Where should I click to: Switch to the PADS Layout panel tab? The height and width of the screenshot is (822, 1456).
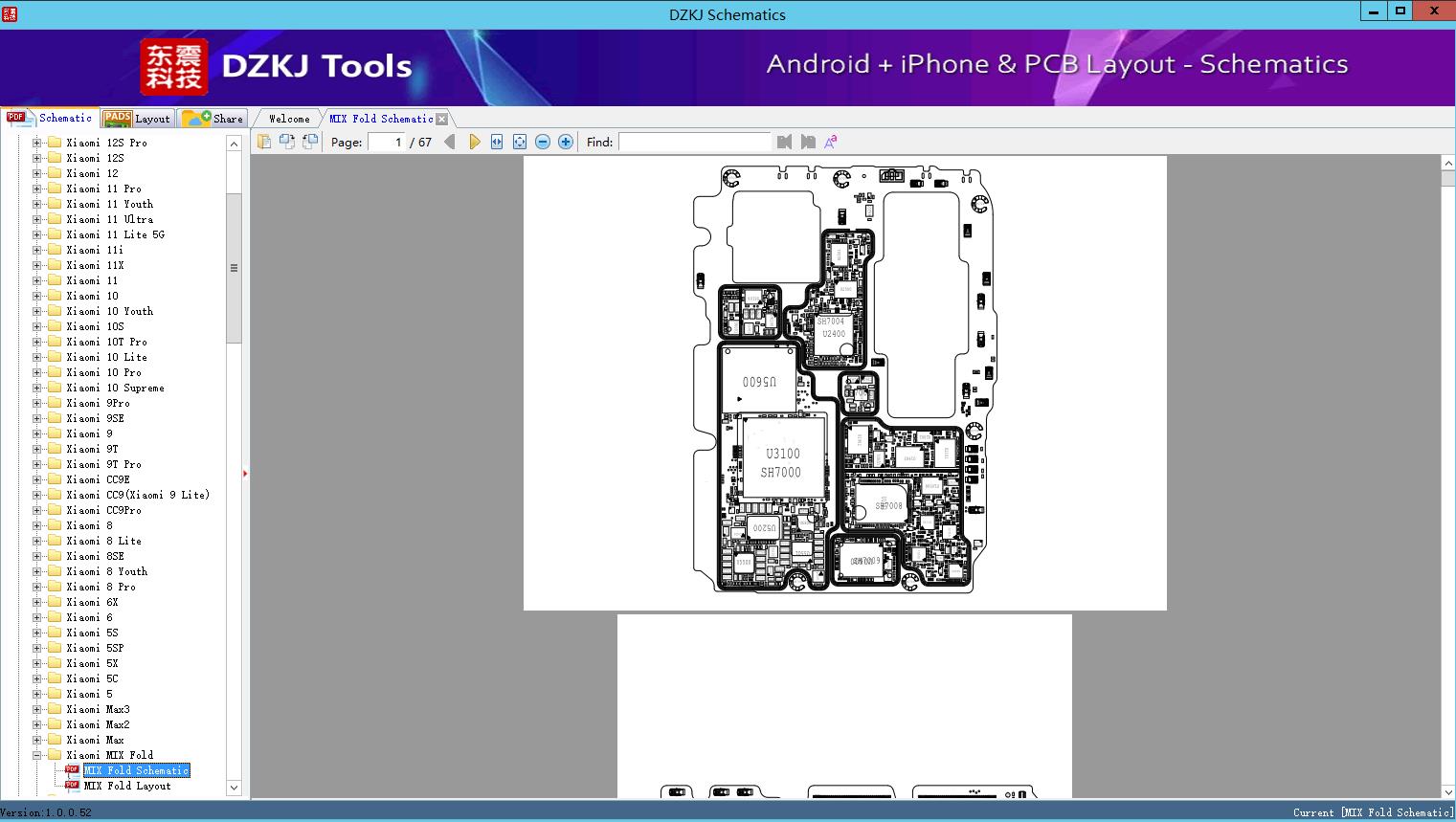(x=137, y=119)
